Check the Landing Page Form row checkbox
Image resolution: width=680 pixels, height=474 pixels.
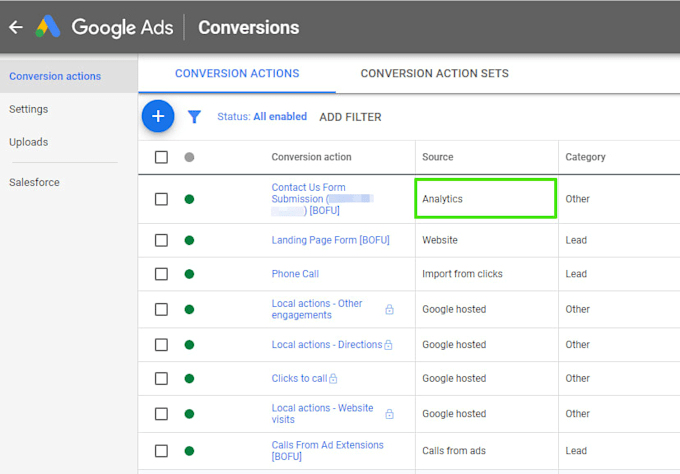(x=161, y=240)
